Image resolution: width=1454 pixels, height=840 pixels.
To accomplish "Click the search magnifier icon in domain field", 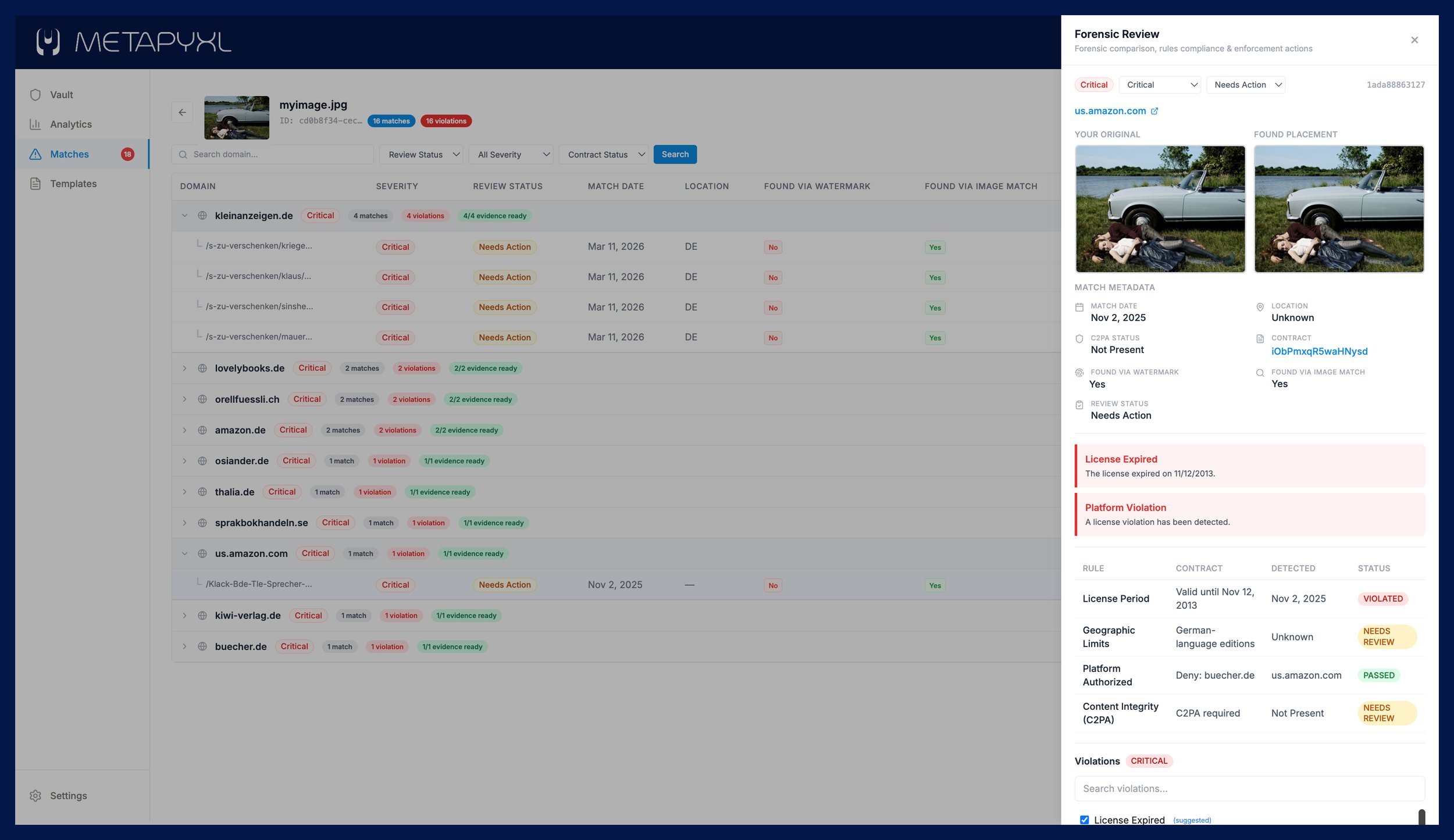I will click(x=183, y=155).
